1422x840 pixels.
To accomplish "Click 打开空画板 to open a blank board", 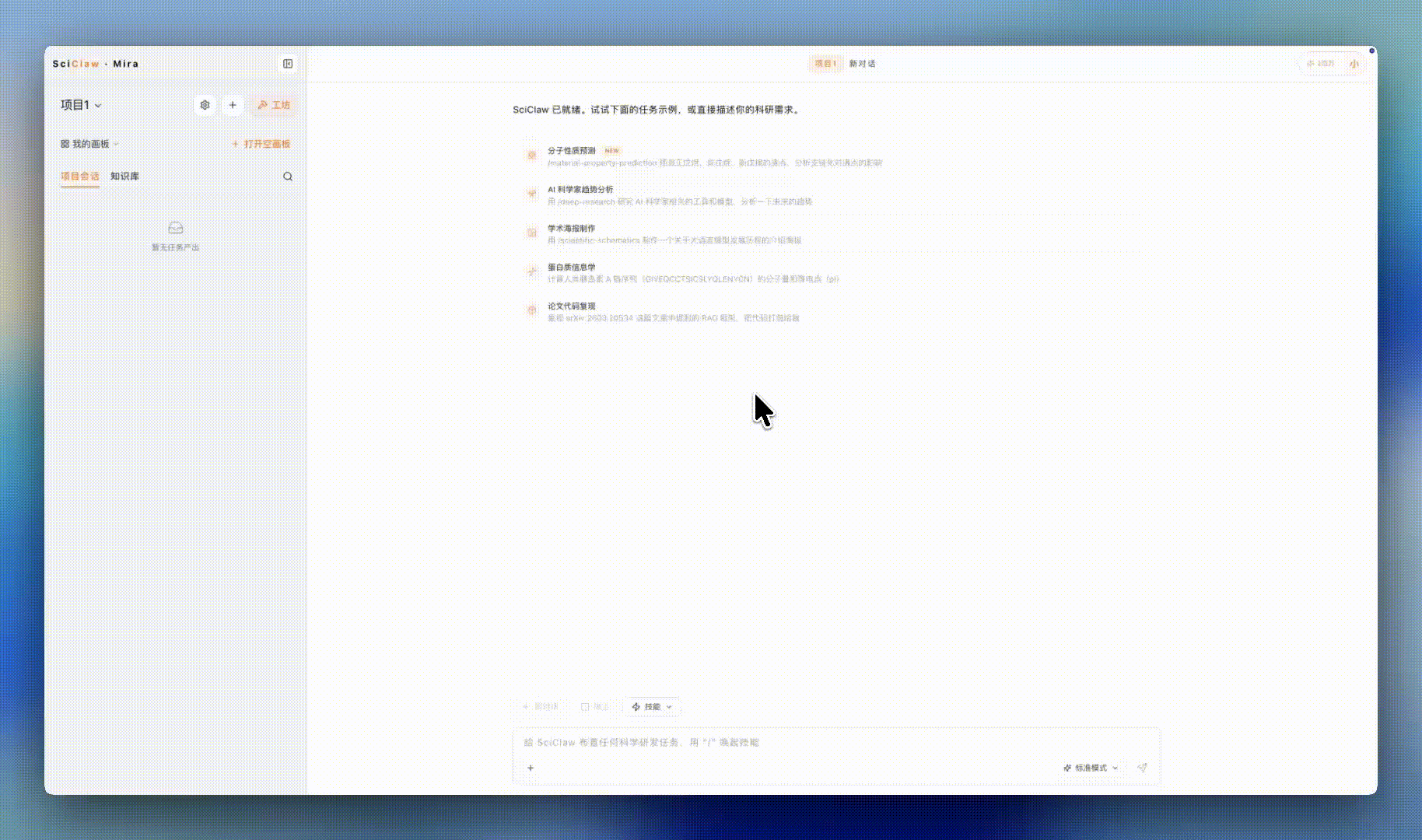I will [261, 144].
